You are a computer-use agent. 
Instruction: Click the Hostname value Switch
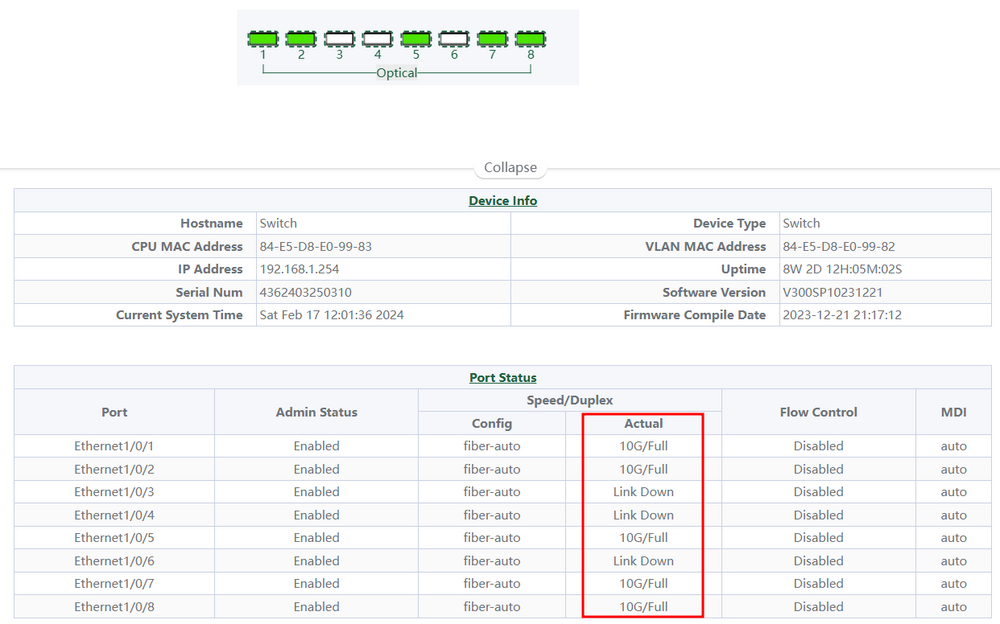[278, 223]
